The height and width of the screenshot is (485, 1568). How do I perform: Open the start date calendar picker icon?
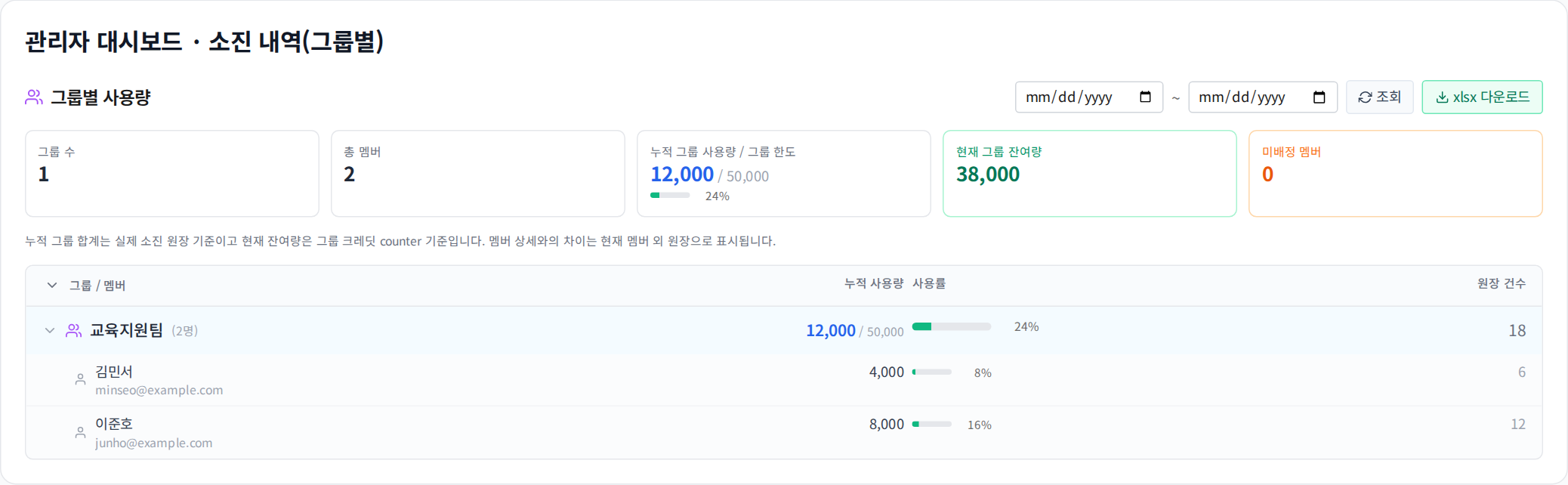[x=1145, y=97]
